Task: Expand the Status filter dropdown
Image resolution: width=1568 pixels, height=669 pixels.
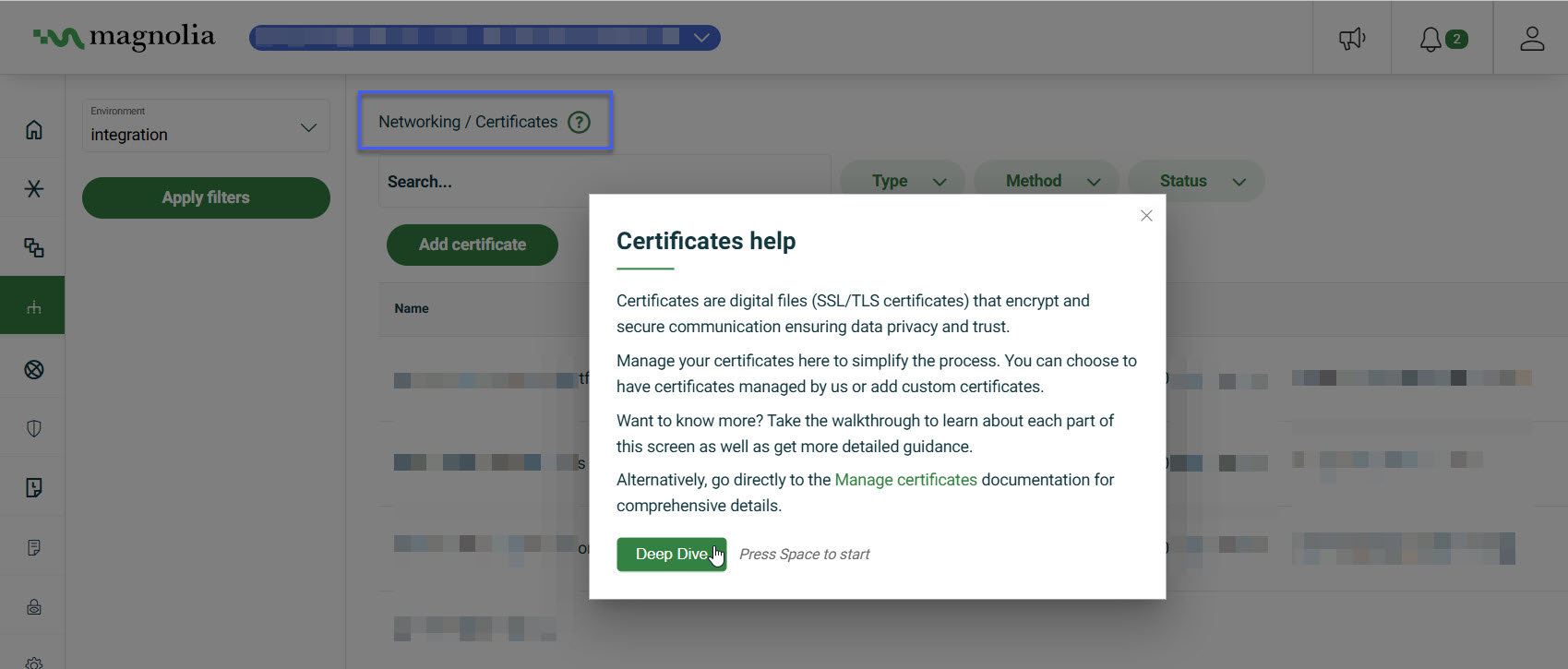Action: click(1196, 181)
